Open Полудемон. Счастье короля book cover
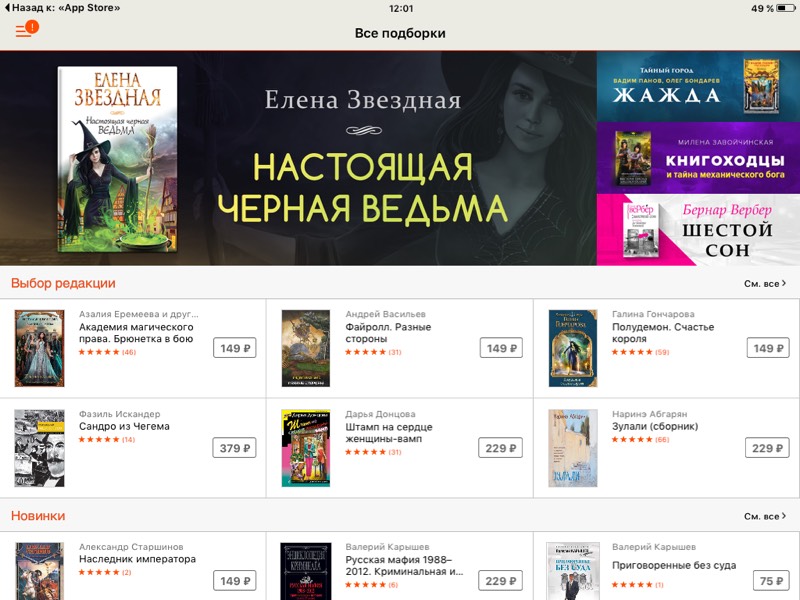 (x=572, y=348)
